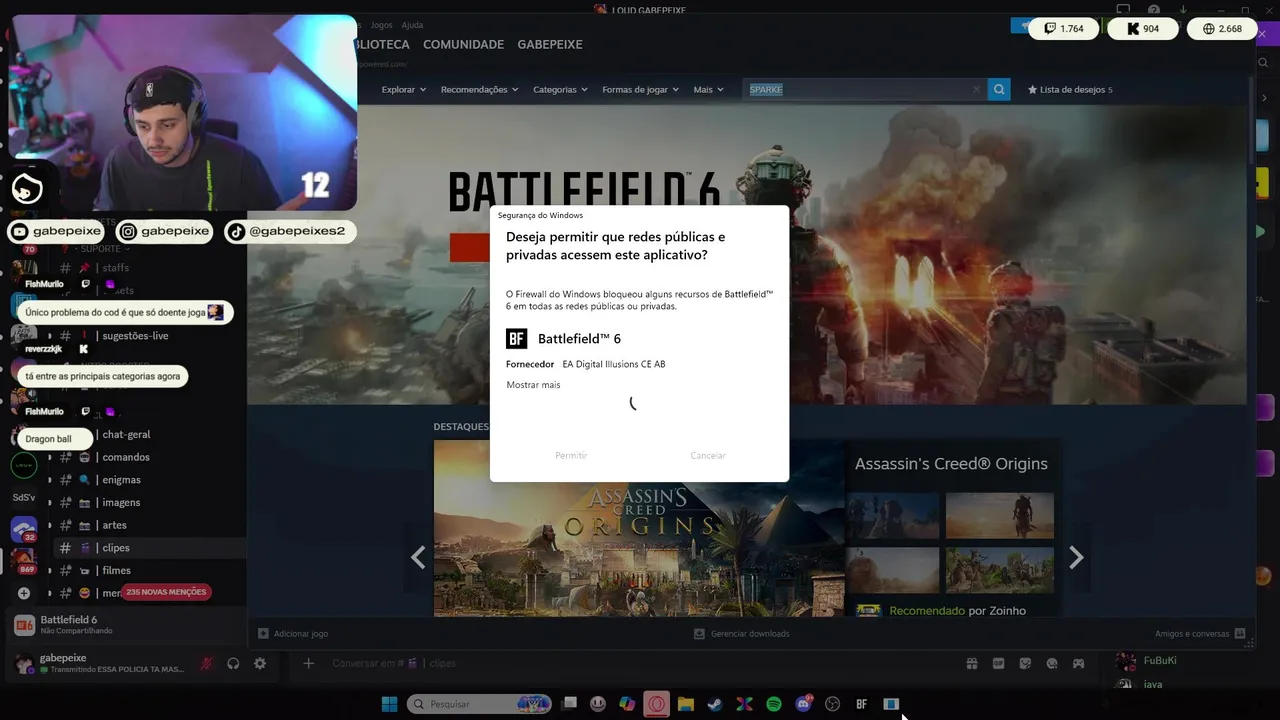Clear the Steam search field with X
This screenshot has width=1280, height=720.
click(976, 89)
